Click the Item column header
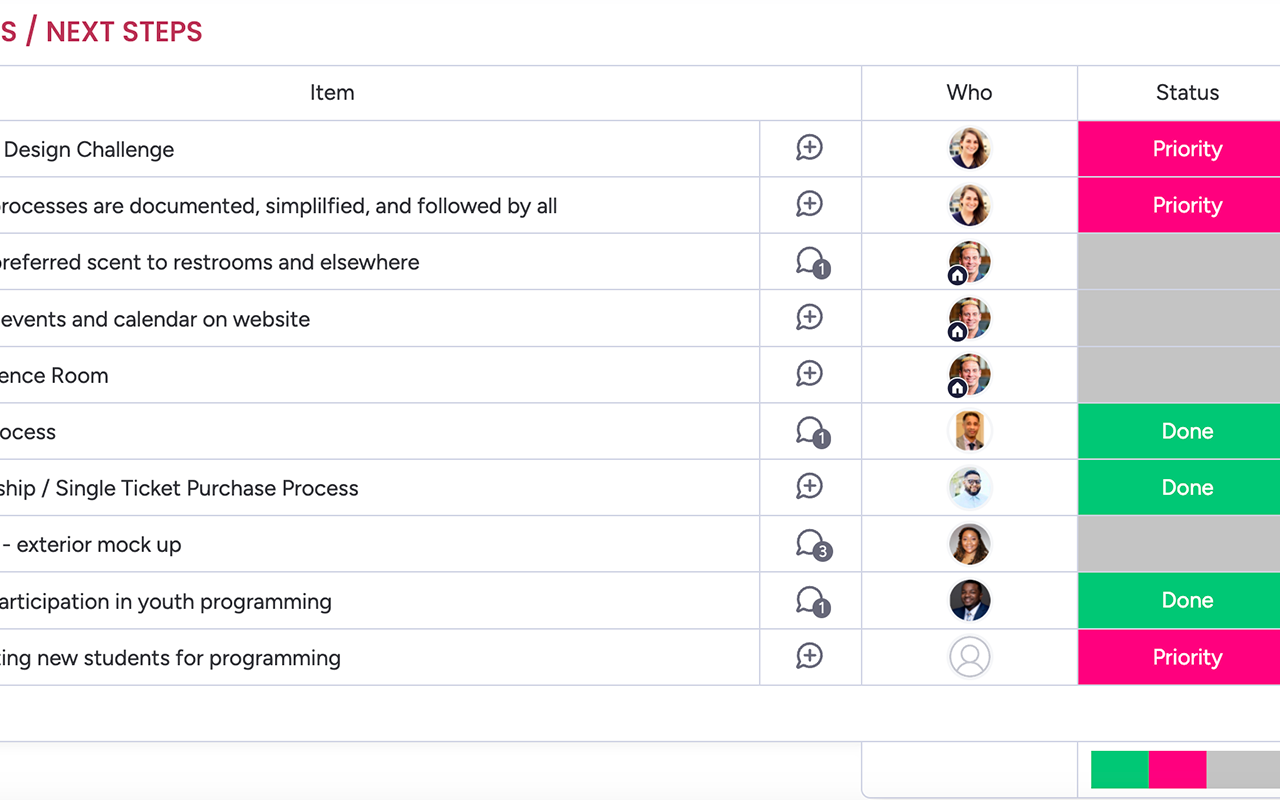1280x800 pixels. click(x=332, y=93)
